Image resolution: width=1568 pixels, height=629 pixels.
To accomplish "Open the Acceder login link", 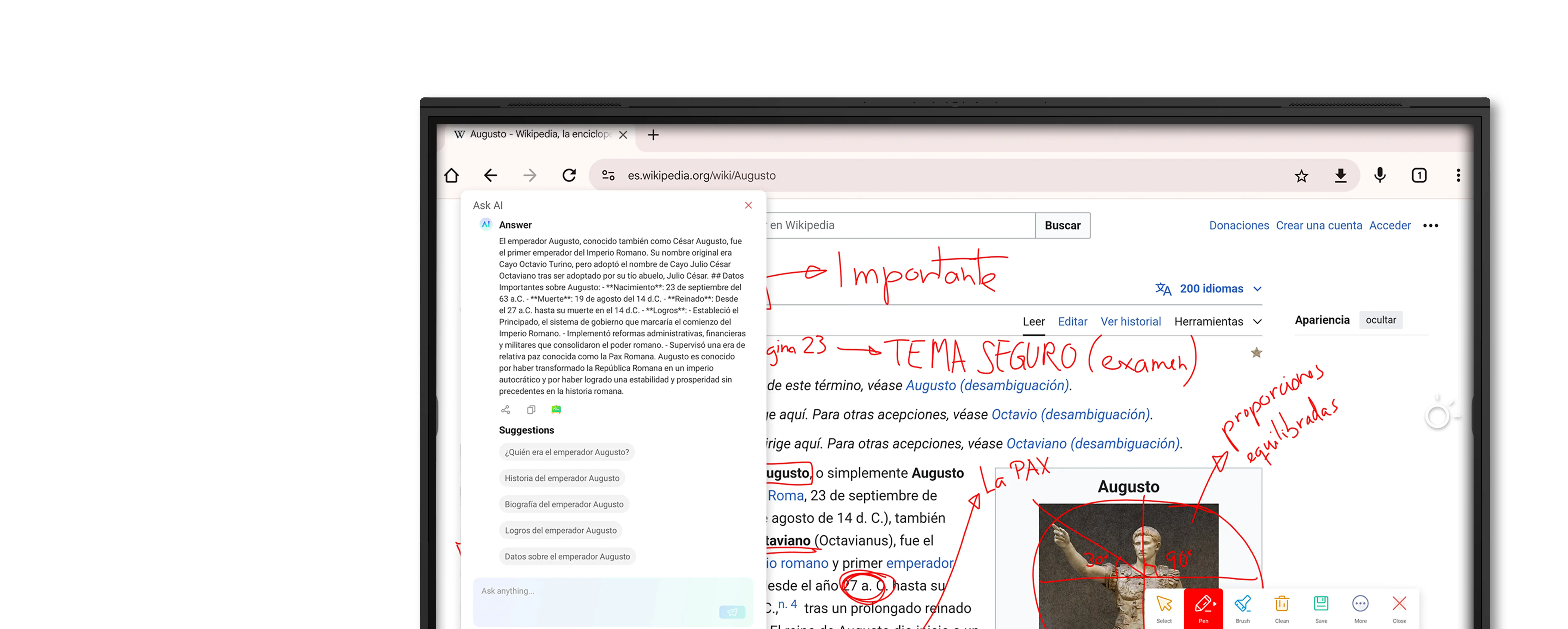I will tap(1390, 225).
